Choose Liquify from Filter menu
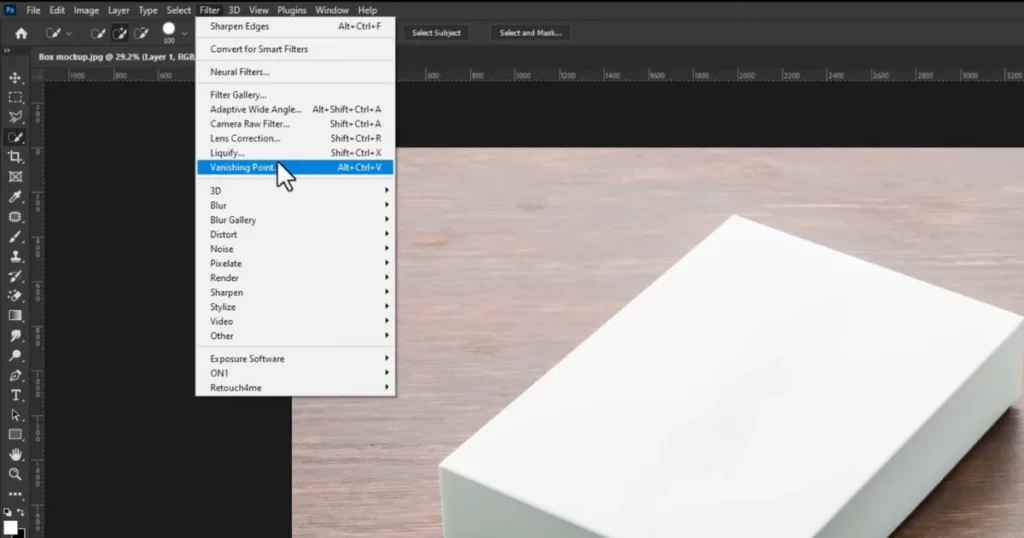Image resolution: width=1024 pixels, height=538 pixels. tap(295, 153)
